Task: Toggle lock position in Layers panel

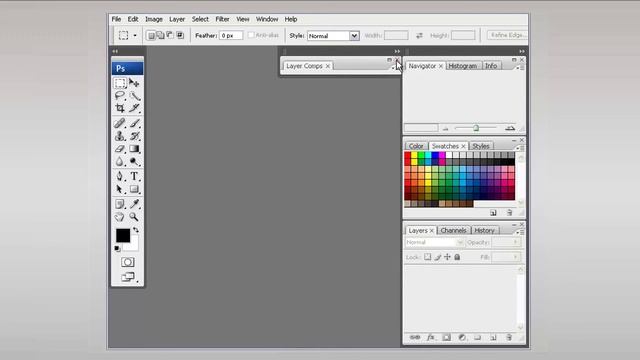Action: [447, 257]
